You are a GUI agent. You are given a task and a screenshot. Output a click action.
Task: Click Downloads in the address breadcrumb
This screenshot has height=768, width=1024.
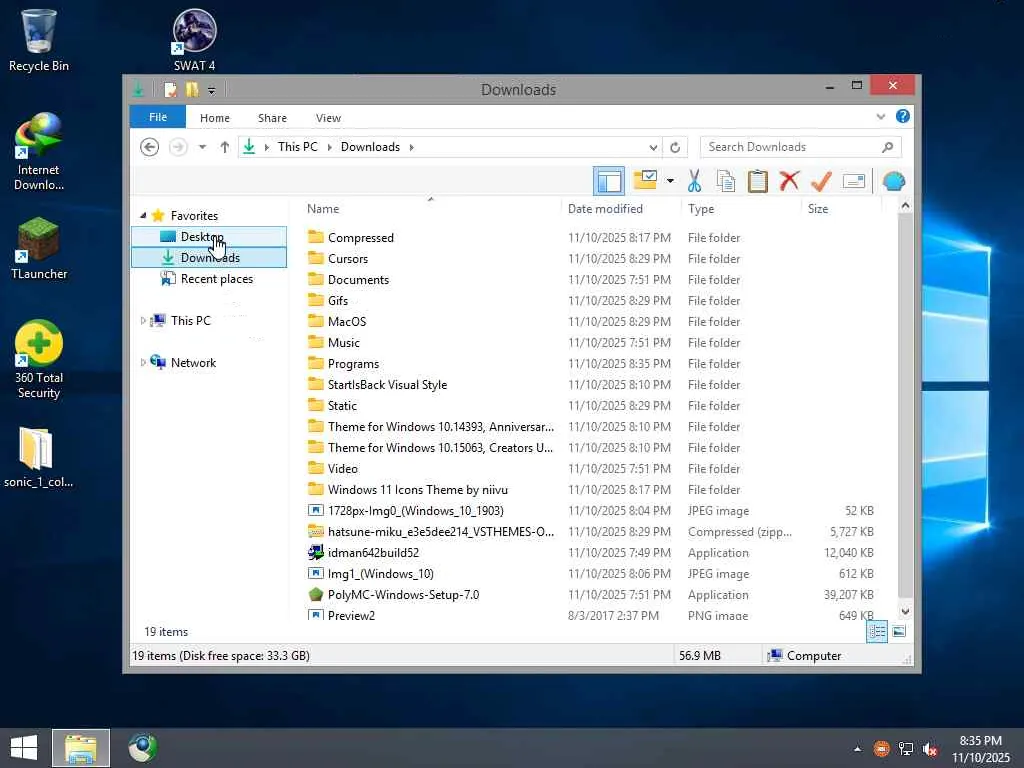370,147
